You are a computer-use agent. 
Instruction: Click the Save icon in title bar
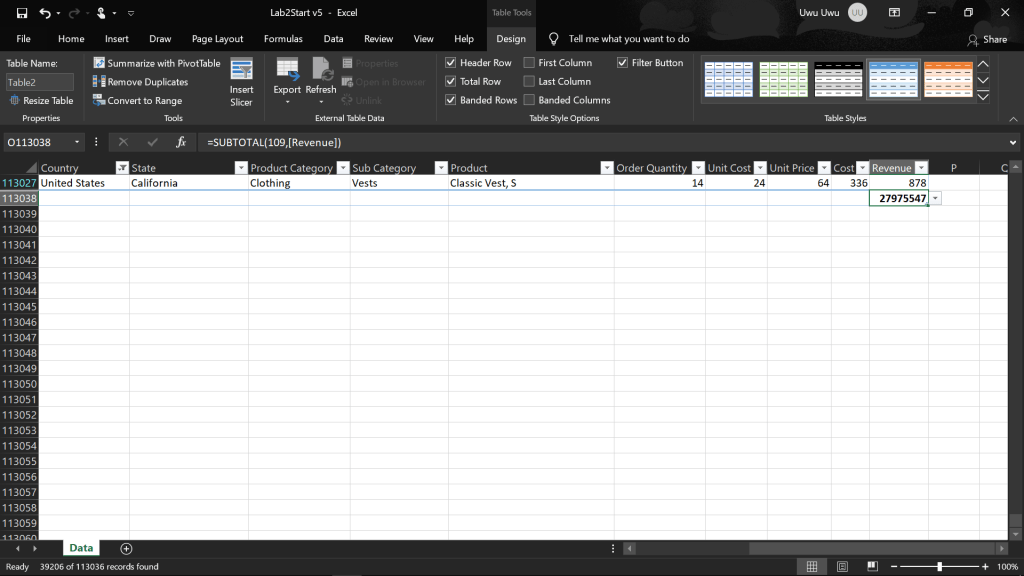[x=18, y=13]
